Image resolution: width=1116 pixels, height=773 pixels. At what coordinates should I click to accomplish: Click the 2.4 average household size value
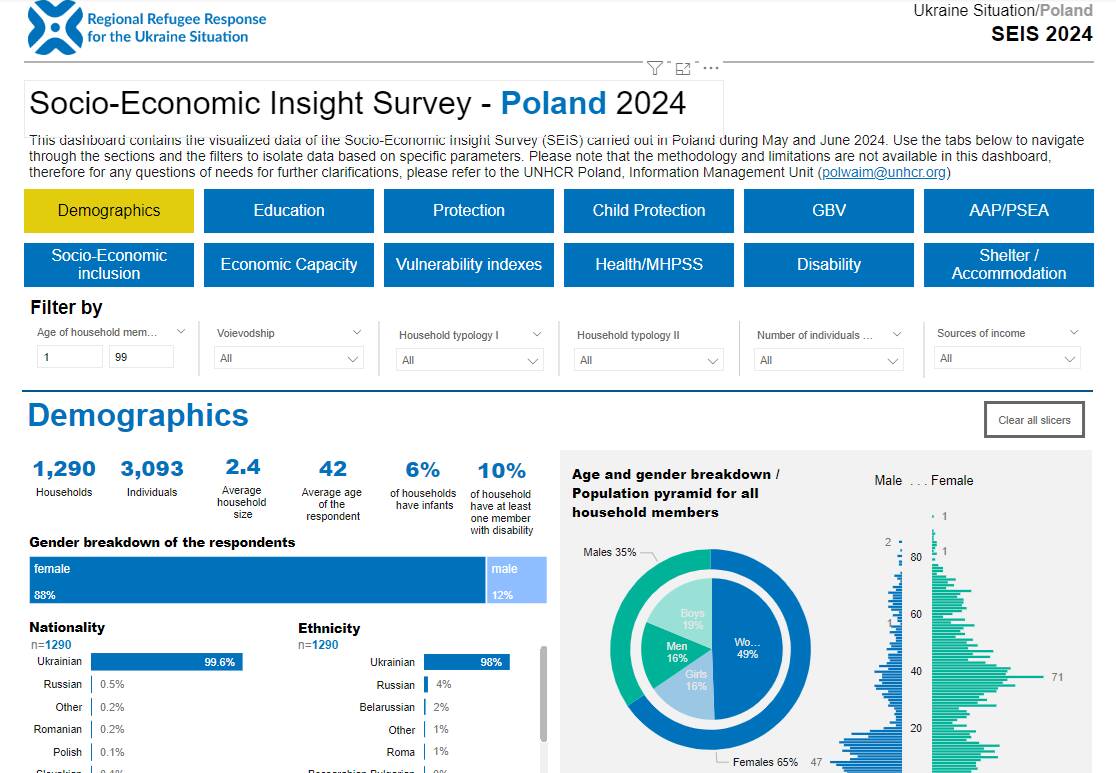click(243, 467)
